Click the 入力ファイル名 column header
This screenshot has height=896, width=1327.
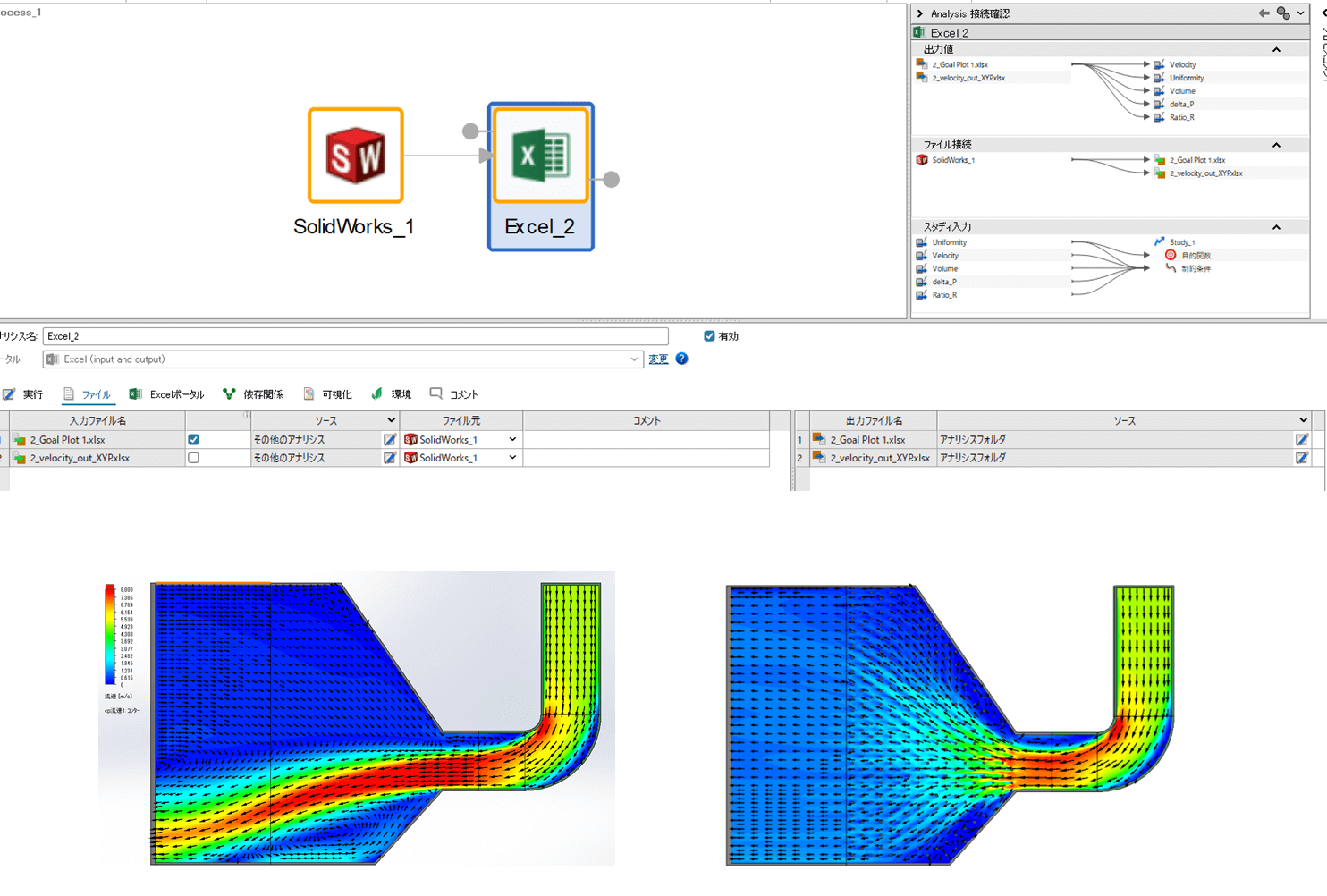(x=97, y=420)
